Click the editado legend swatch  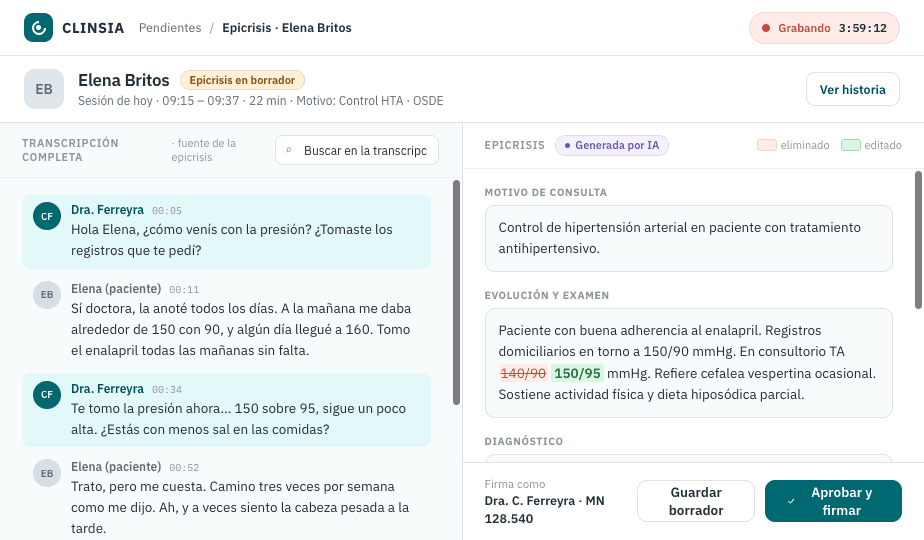[850, 145]
